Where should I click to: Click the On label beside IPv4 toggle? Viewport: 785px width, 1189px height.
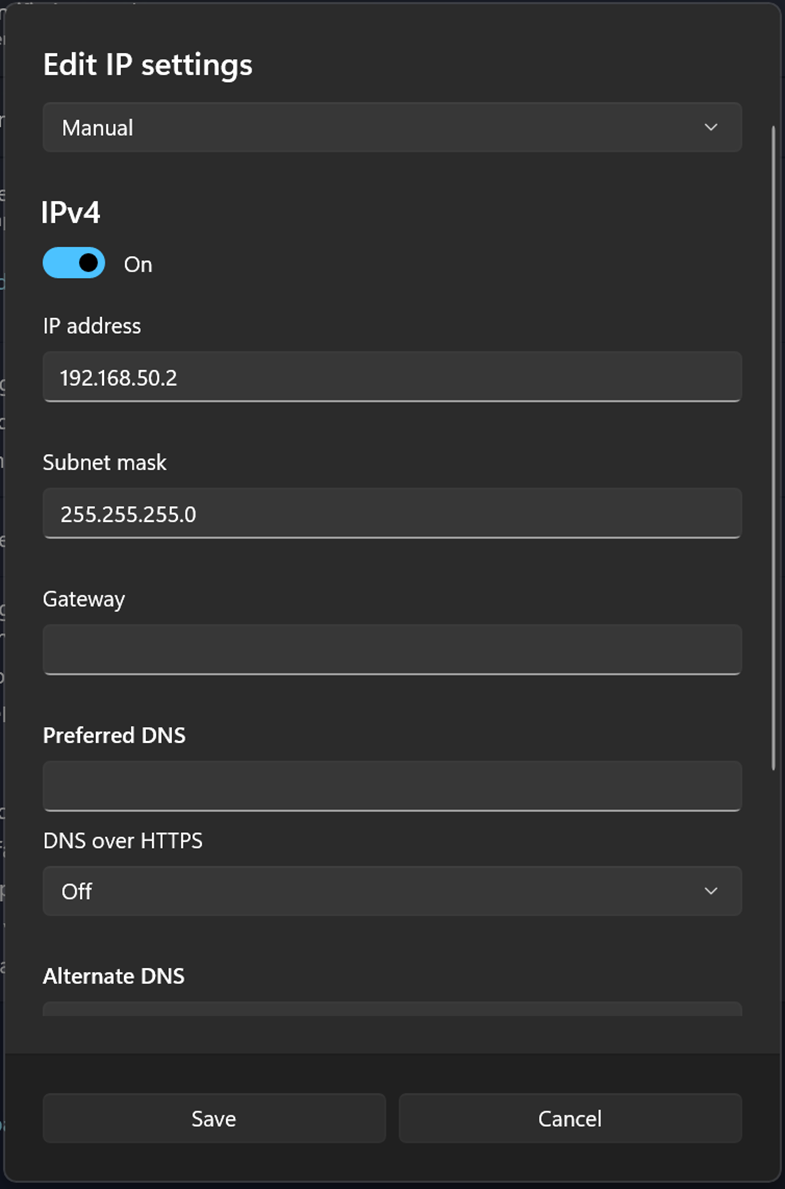click(138, 265)
